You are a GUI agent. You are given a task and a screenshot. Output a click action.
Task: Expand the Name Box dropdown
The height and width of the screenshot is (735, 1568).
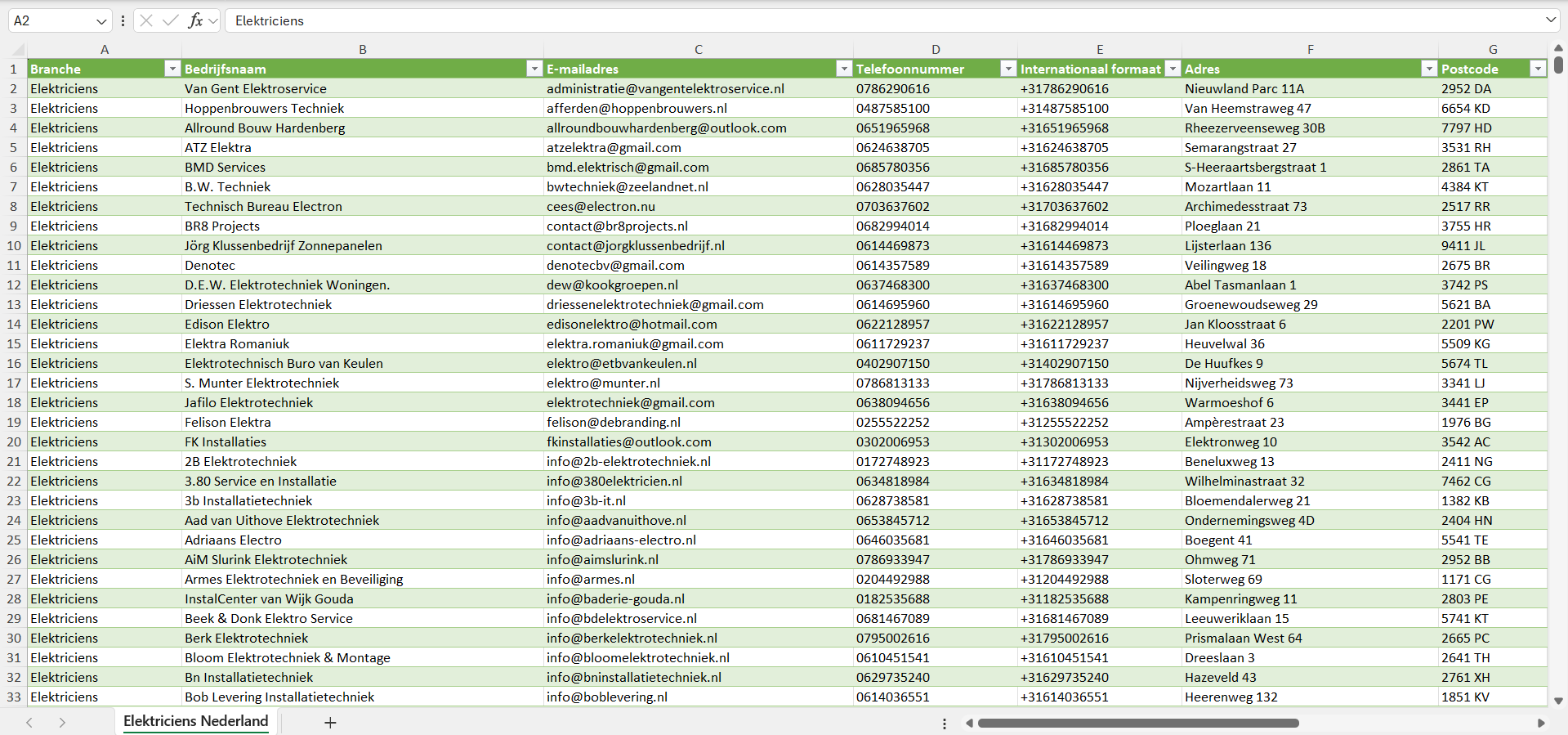click(x=101, y=21)
